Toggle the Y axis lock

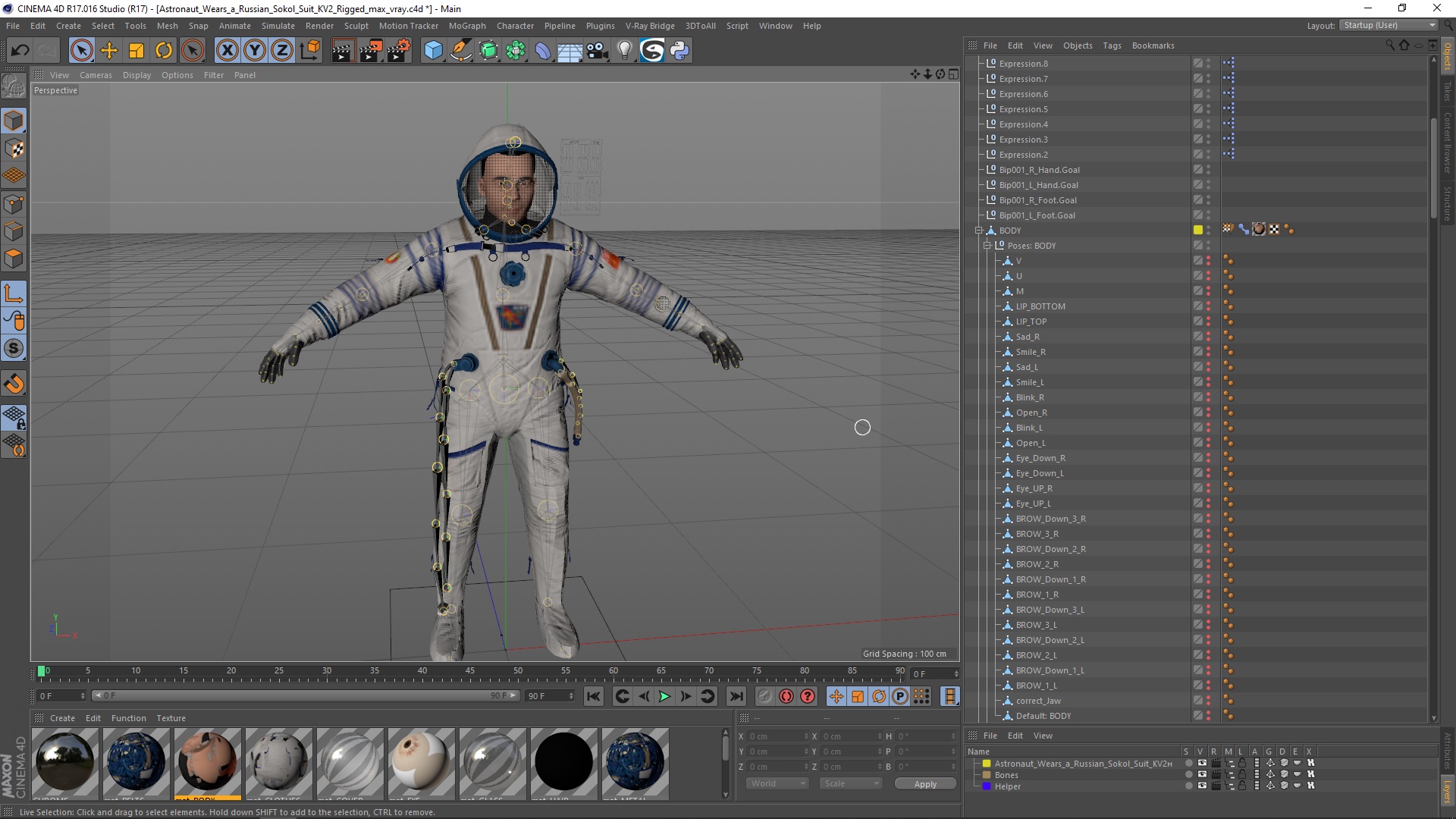coord(255,51)
